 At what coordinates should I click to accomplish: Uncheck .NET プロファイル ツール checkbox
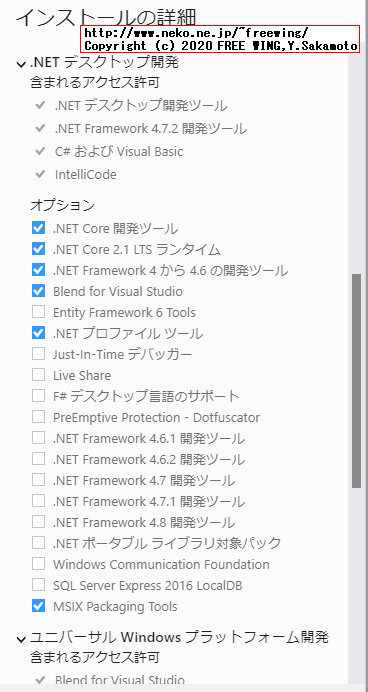pos(38,333)
